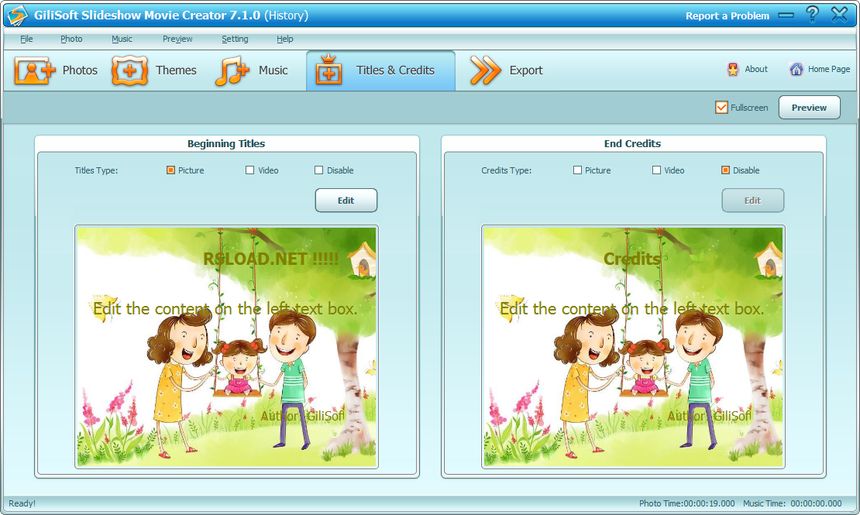Click the Themes frame icon
The image size is (860, 515).
click(x=129, y=70)
